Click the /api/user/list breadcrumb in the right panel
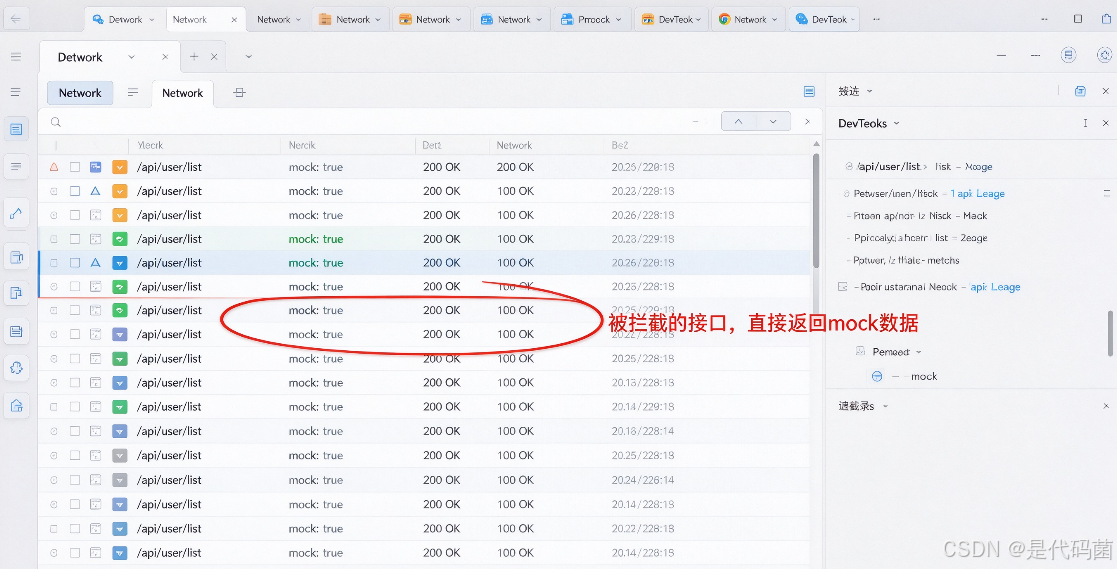This screenshot has width=1117, height=569. 889,167
